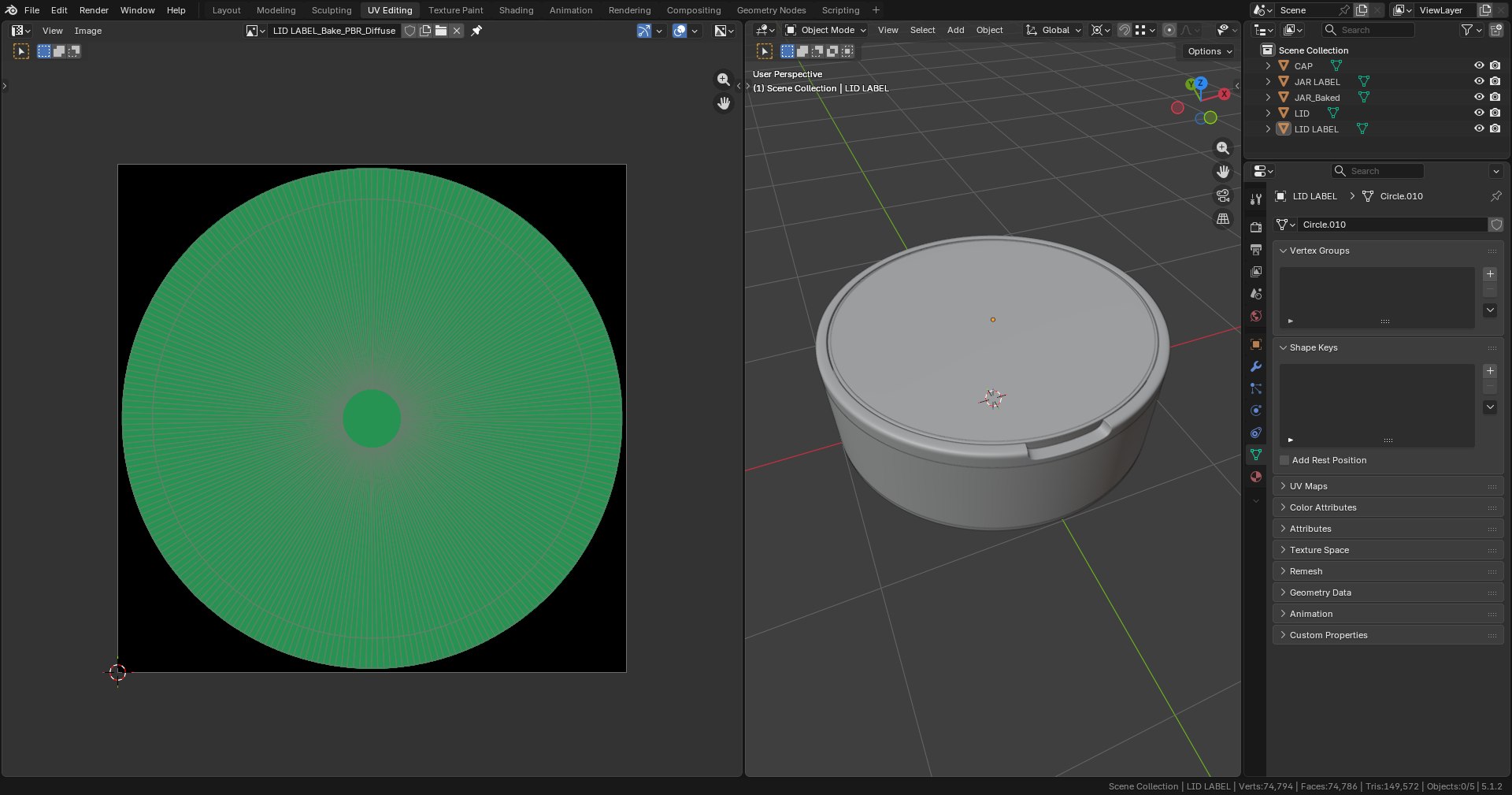Open the Tool properties tab icon
Image resolution: width=1512 pixels, height=795 pixels.
pos(1256,199)
